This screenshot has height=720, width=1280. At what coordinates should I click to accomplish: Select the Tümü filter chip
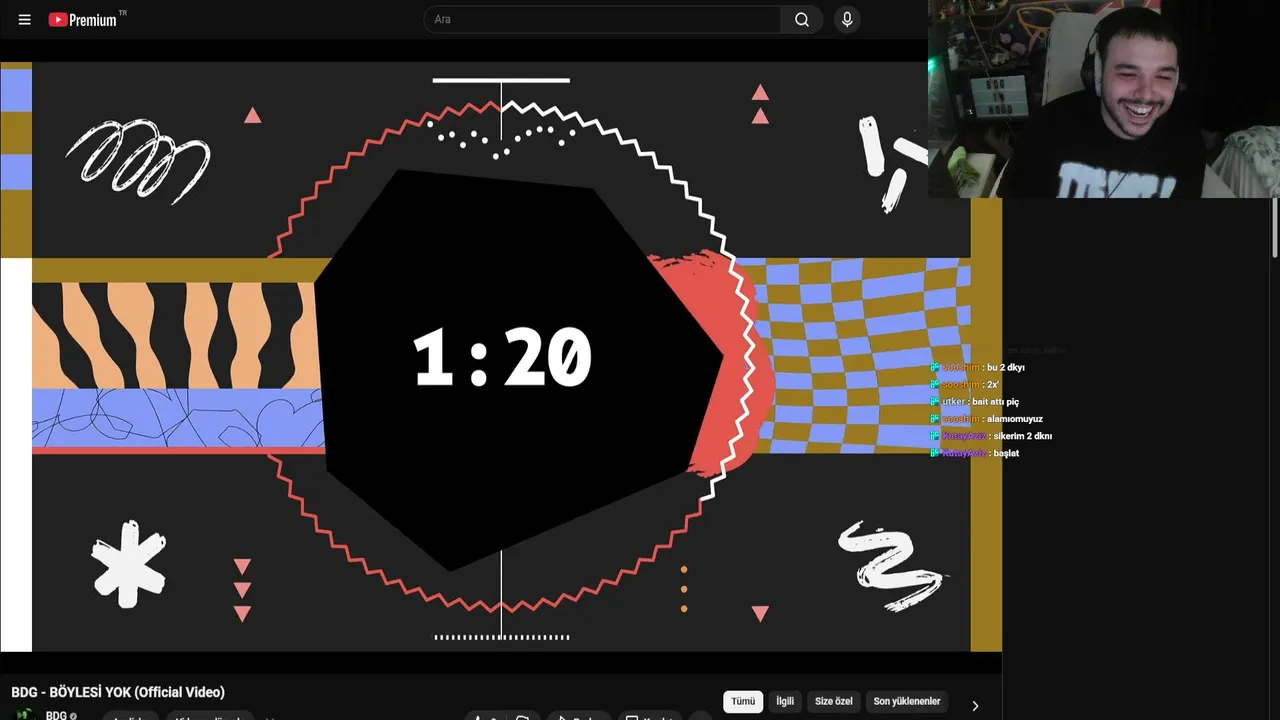(x=743, y=702)
